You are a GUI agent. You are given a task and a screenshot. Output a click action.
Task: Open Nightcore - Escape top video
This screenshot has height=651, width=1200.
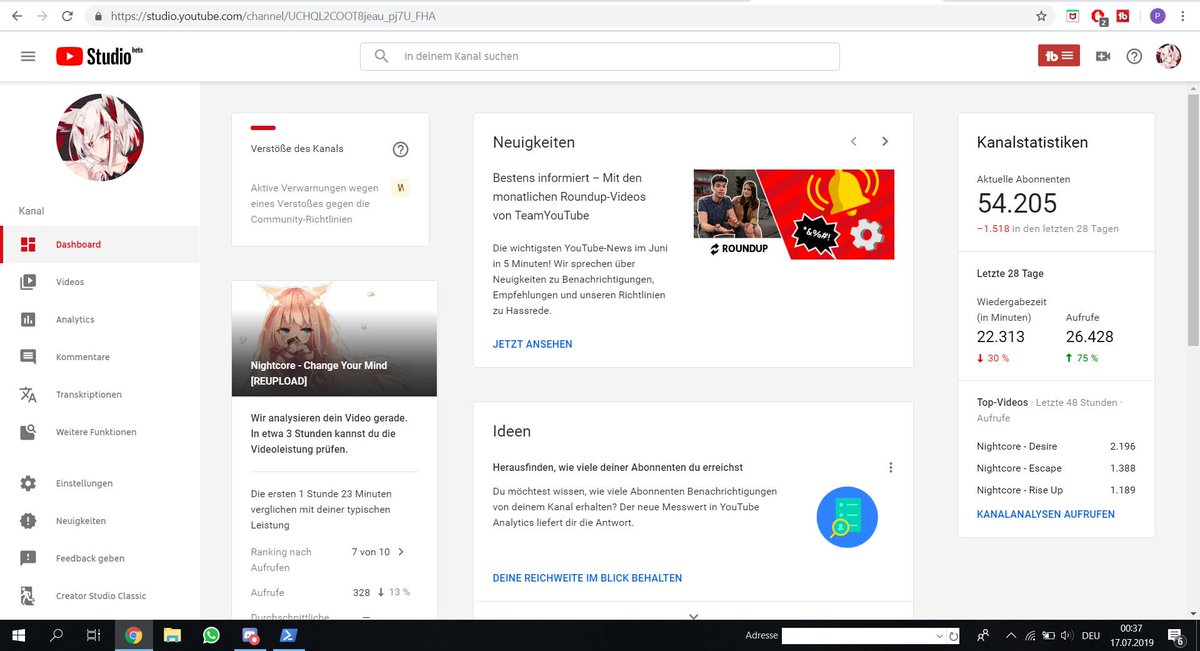click(1019, 468)
